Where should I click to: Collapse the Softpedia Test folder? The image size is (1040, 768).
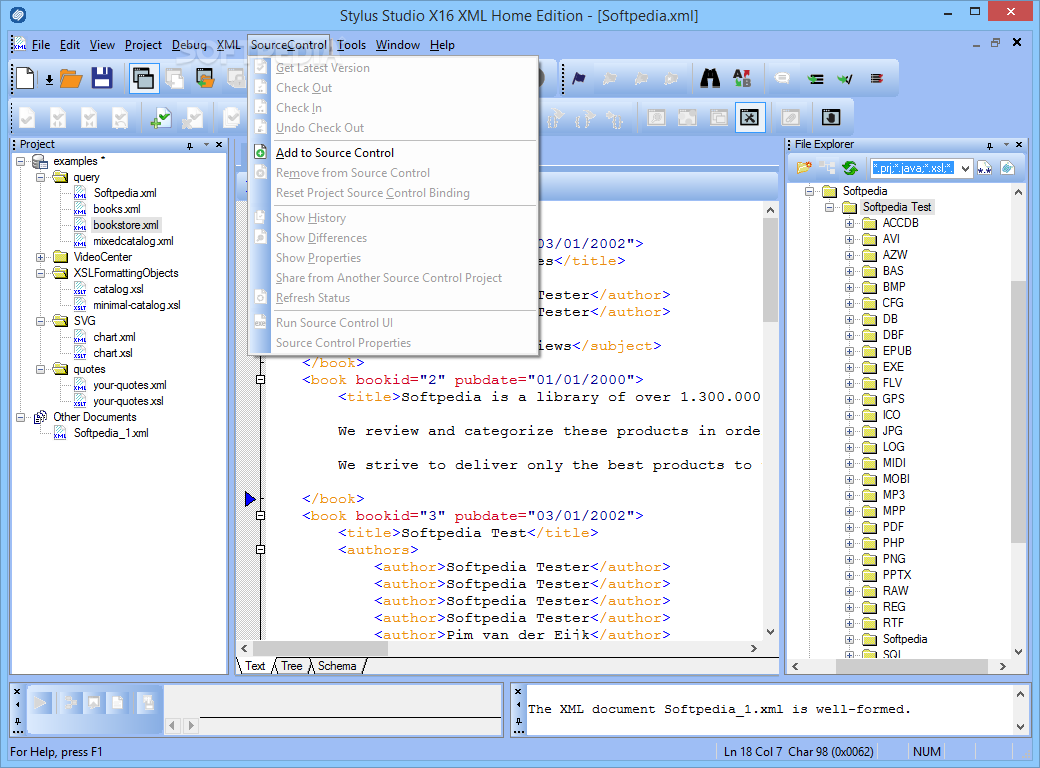pyautogui.click(x=829, y=207)
